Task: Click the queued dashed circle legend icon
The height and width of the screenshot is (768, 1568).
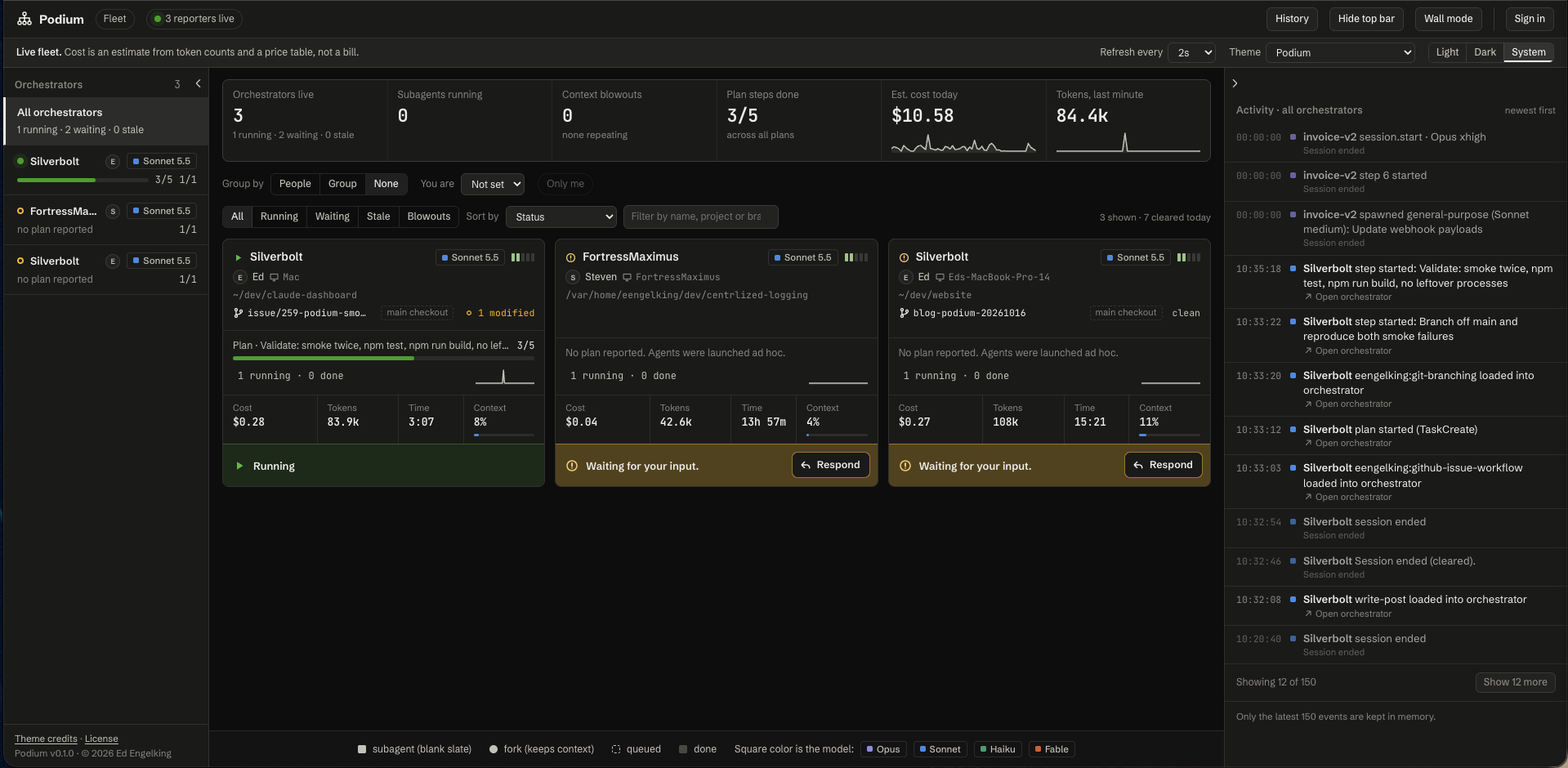Action: 616,749
